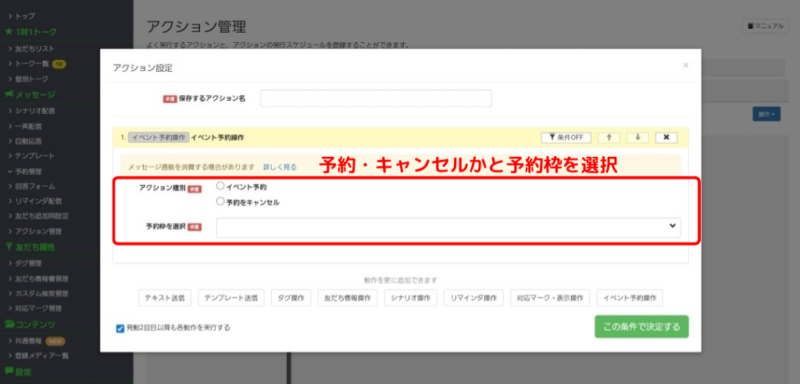Screen dimensions: 800x384
Task: Open the blue 操作 dropdown behind the dialog
Action: click(766, 114)
